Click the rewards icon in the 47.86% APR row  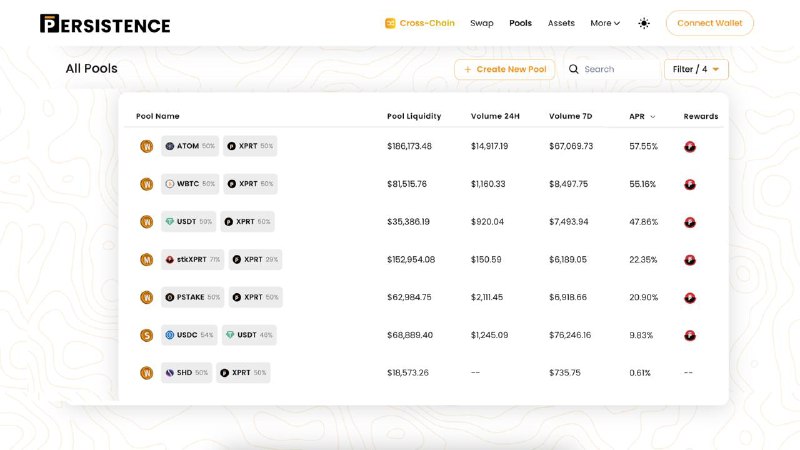(690, 222)
